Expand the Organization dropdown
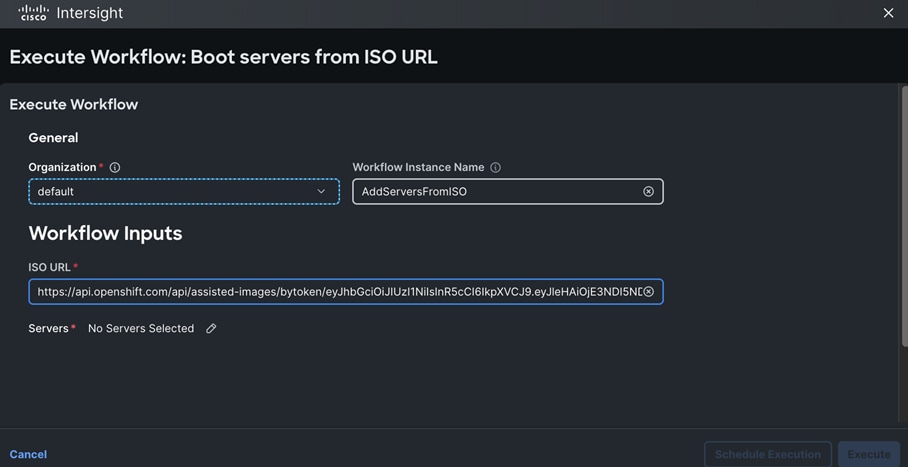Viewport: 908px width, 467px height. [x=184, y=191]
